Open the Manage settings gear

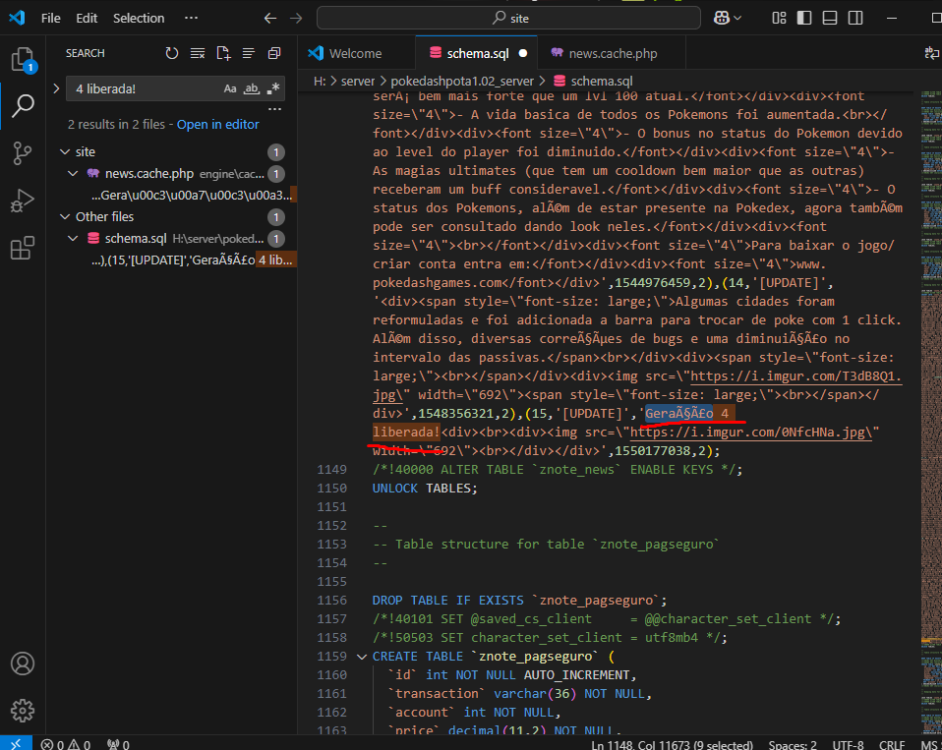coord(22,711)
